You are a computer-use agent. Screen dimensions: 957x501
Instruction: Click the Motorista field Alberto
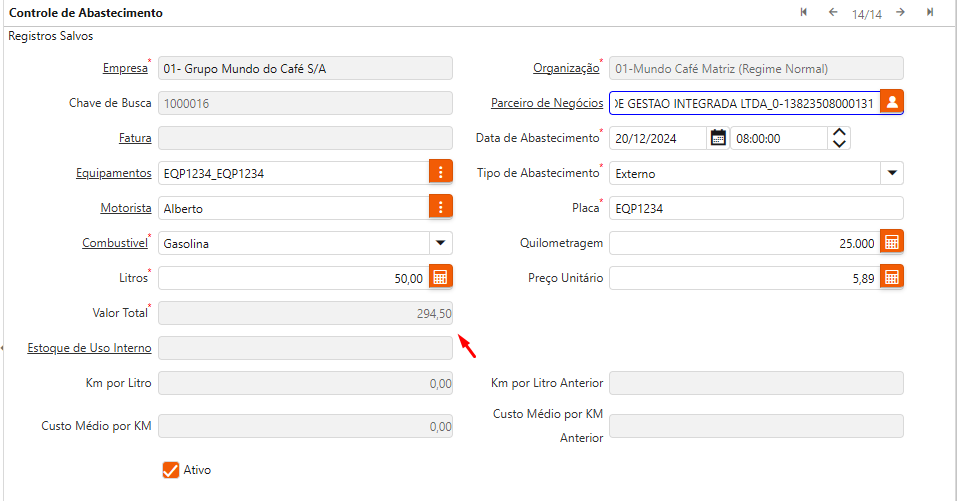(294, 208)
